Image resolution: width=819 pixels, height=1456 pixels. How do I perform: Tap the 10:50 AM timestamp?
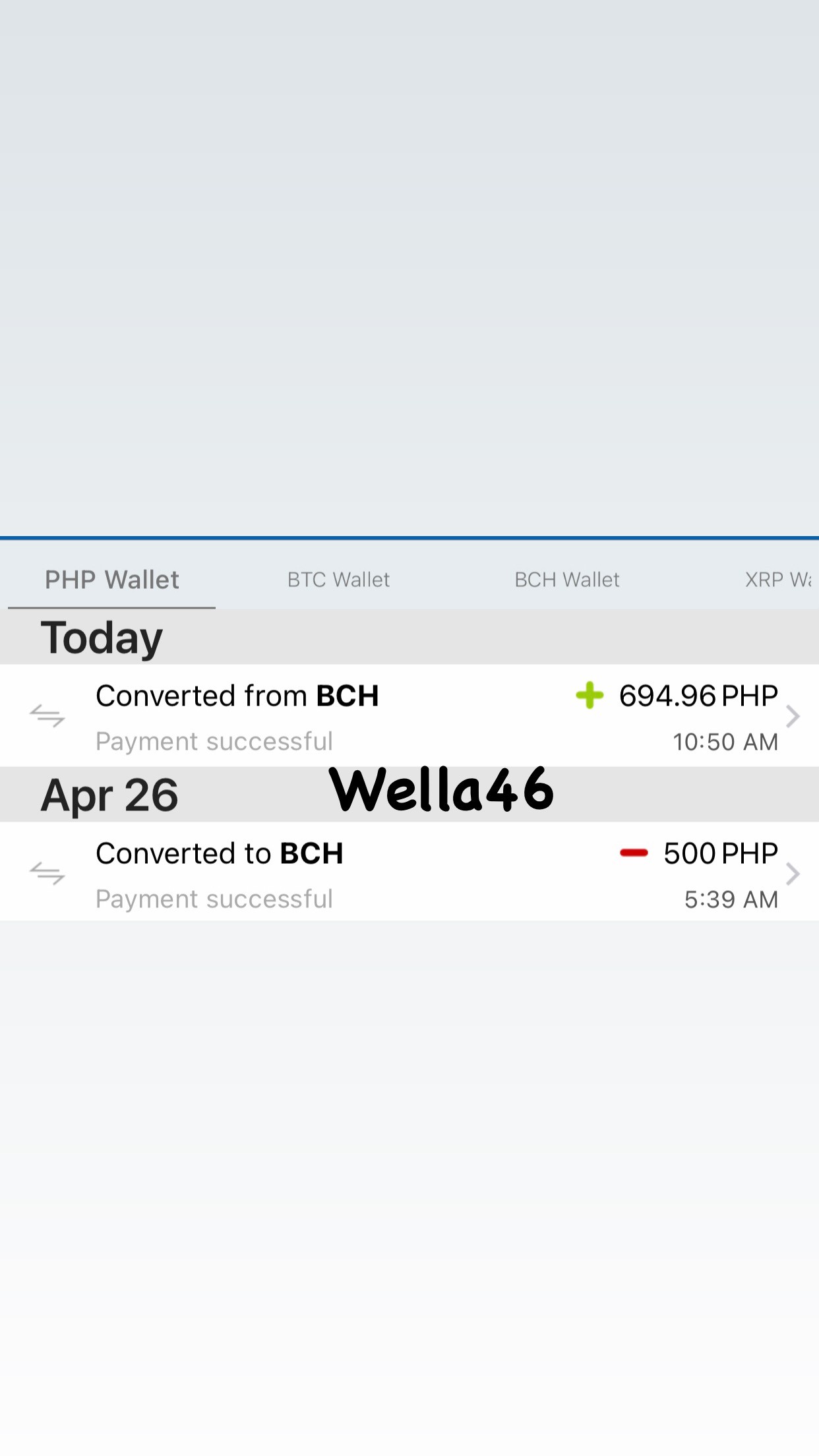point(725,742)
